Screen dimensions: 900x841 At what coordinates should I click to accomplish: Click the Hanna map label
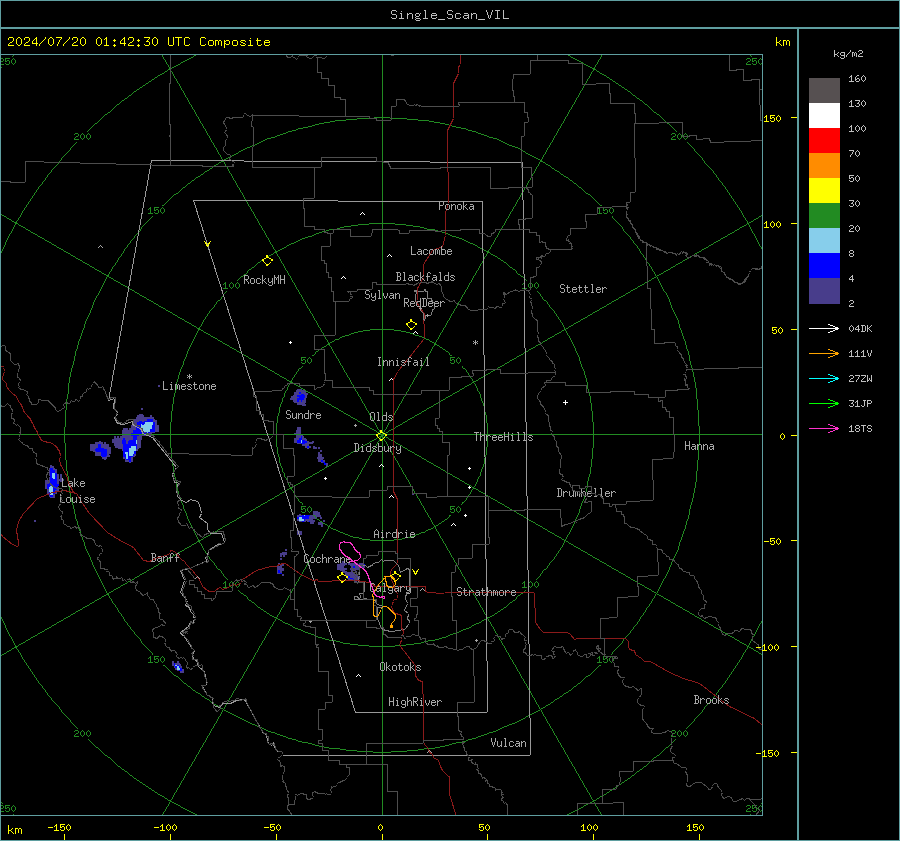pyautogui.click(x=699, y=446)
